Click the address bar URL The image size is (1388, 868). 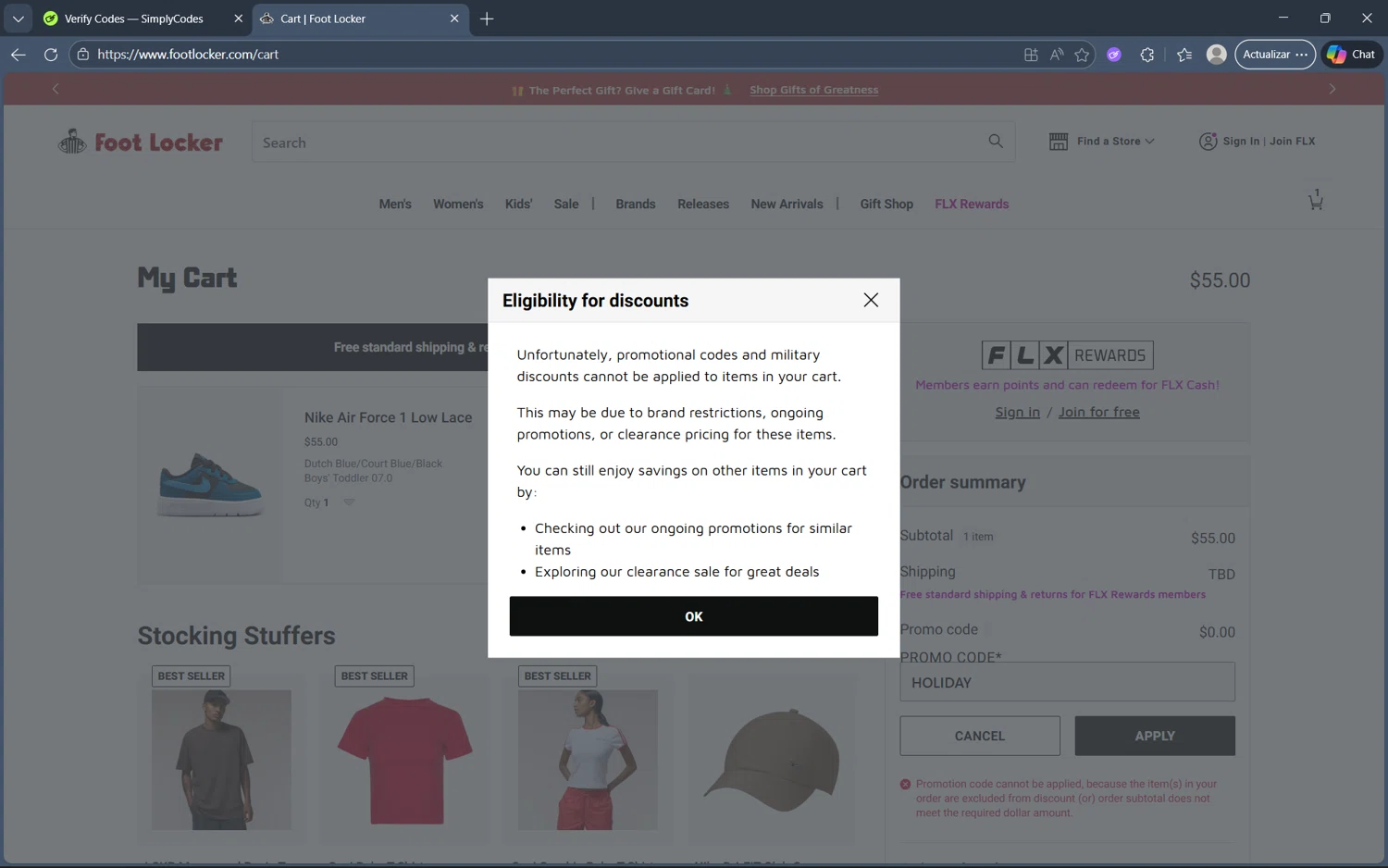188,55
